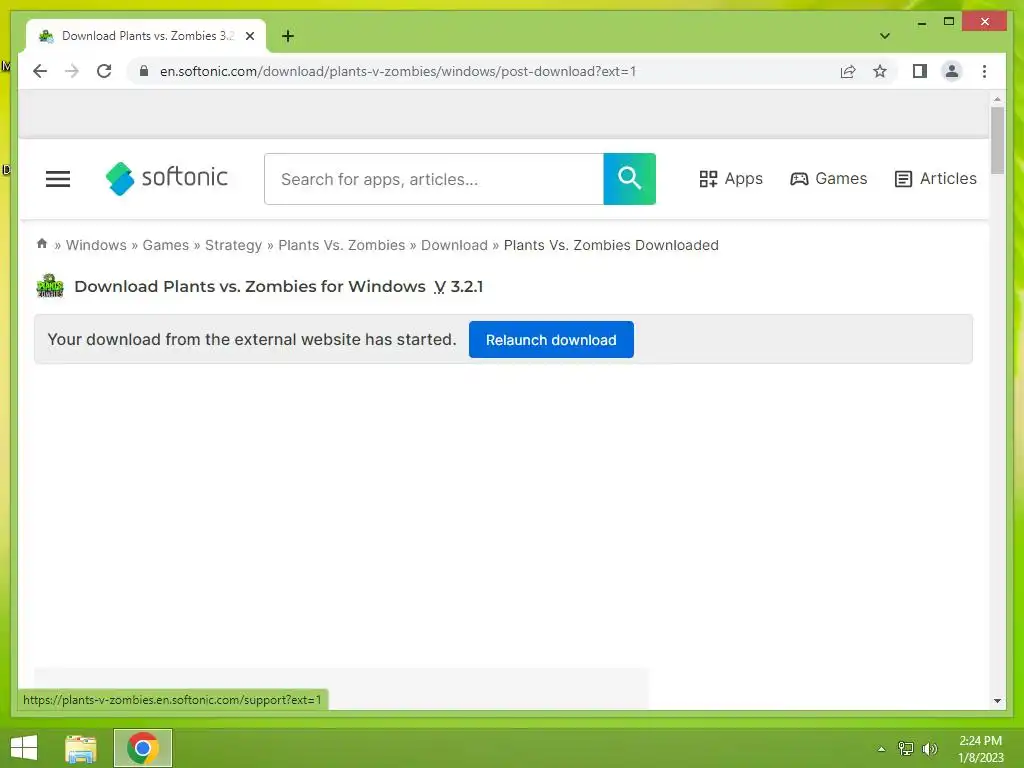
Task: Maximize the Chrome window
Action: [x=949, y=22]
